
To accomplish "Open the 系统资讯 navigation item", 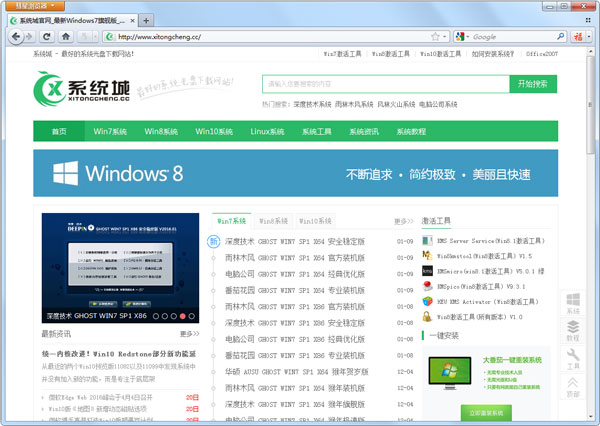I will click(364, 131).
